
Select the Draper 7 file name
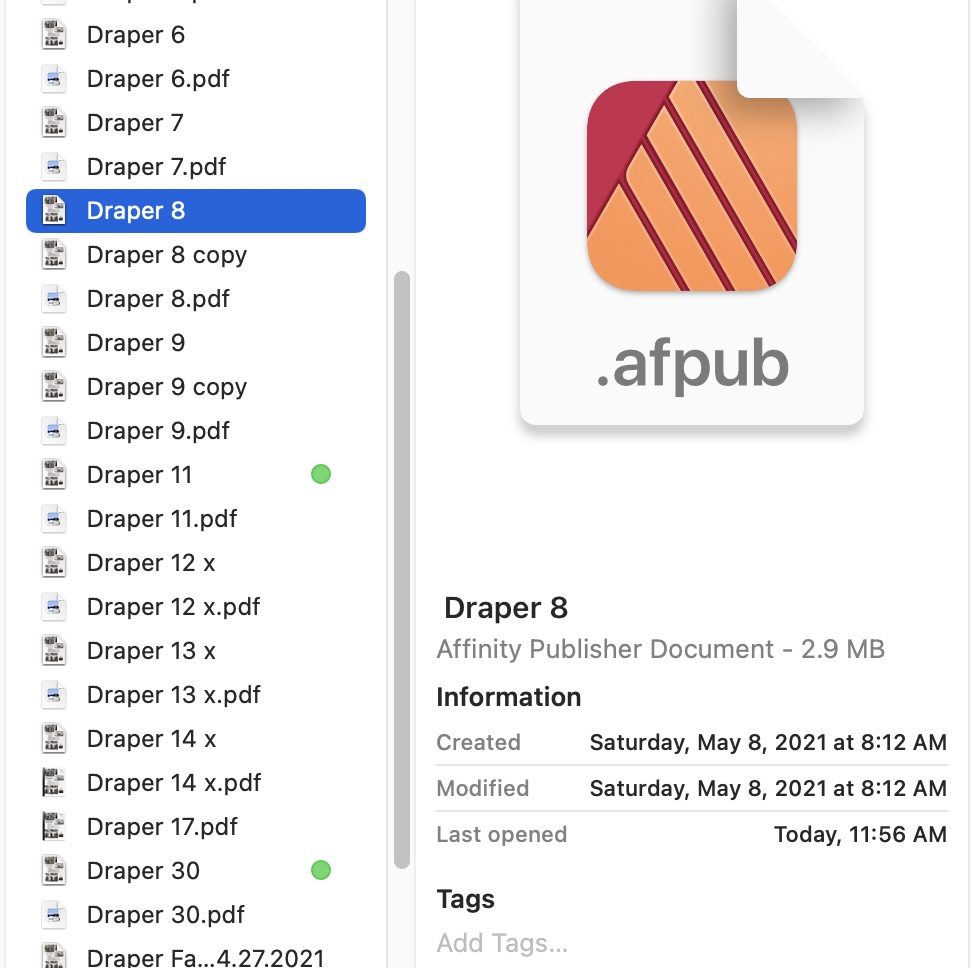(x=135, y=123)
